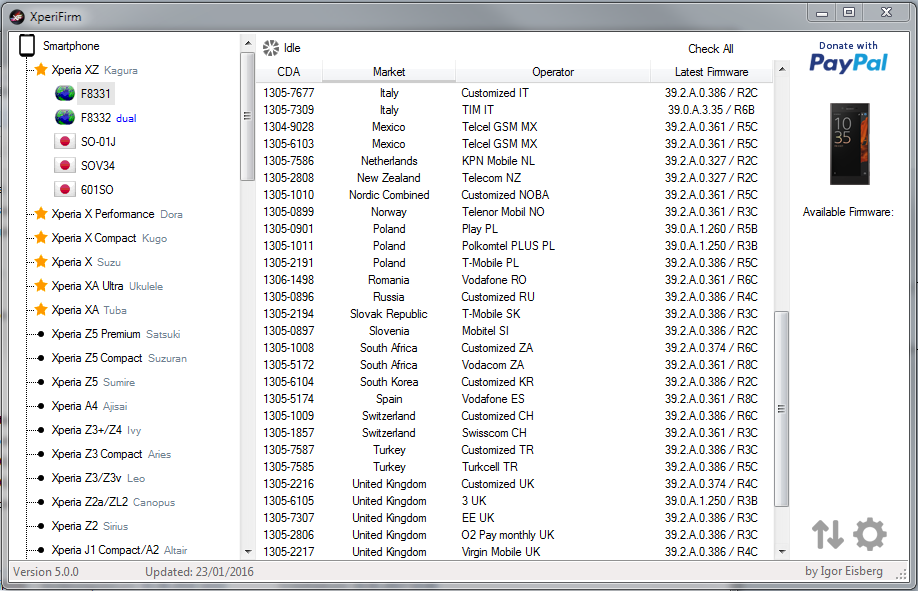Select the 'Swisscom CH' row
This screenshot has height=591, width=918.
[515, 432]
